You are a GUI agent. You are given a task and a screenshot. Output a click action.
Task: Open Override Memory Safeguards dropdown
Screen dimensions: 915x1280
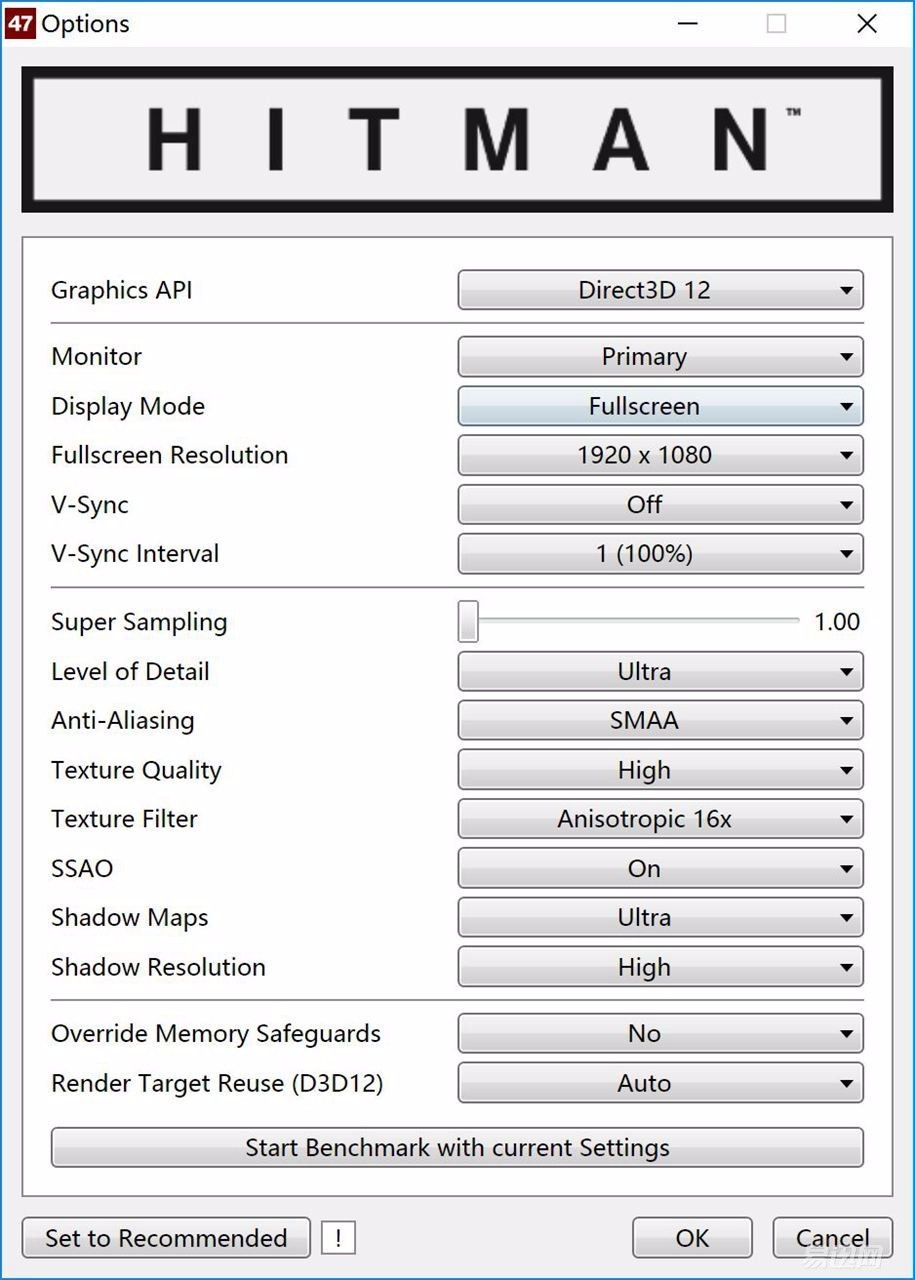click(x=660, y=1034)
